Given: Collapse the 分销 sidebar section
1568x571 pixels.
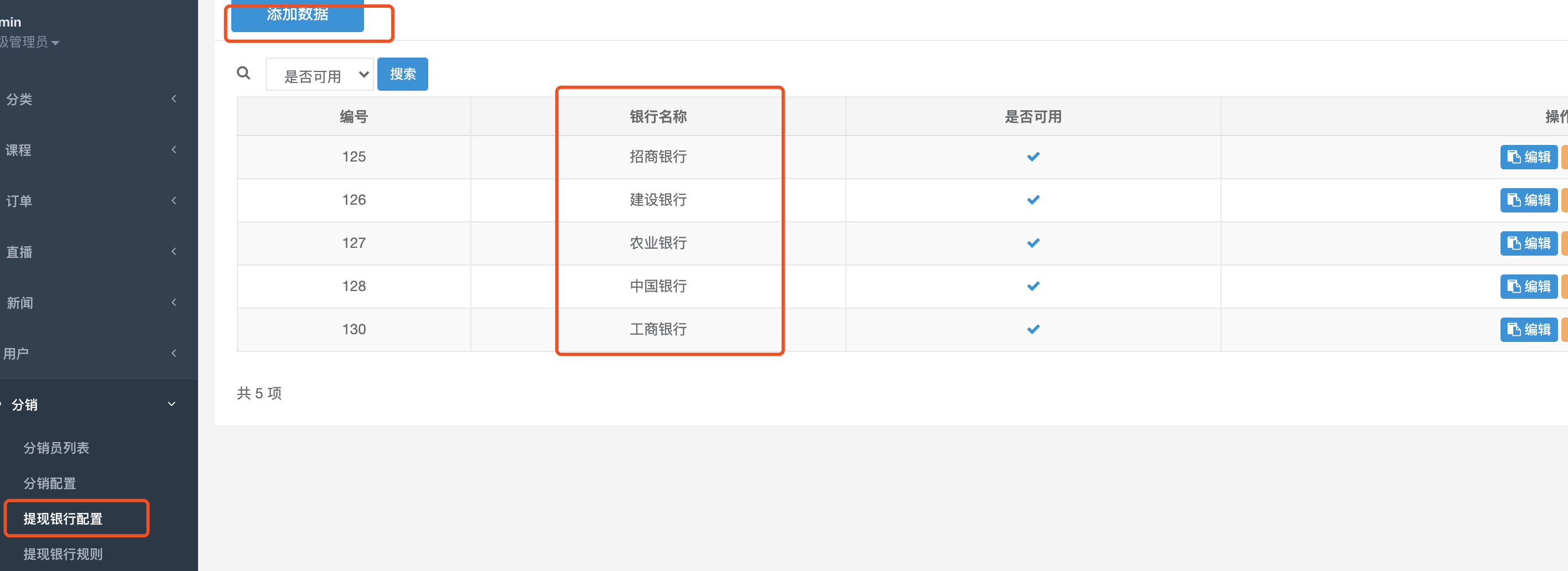Looking at the screenshot, I should (91, 404).
